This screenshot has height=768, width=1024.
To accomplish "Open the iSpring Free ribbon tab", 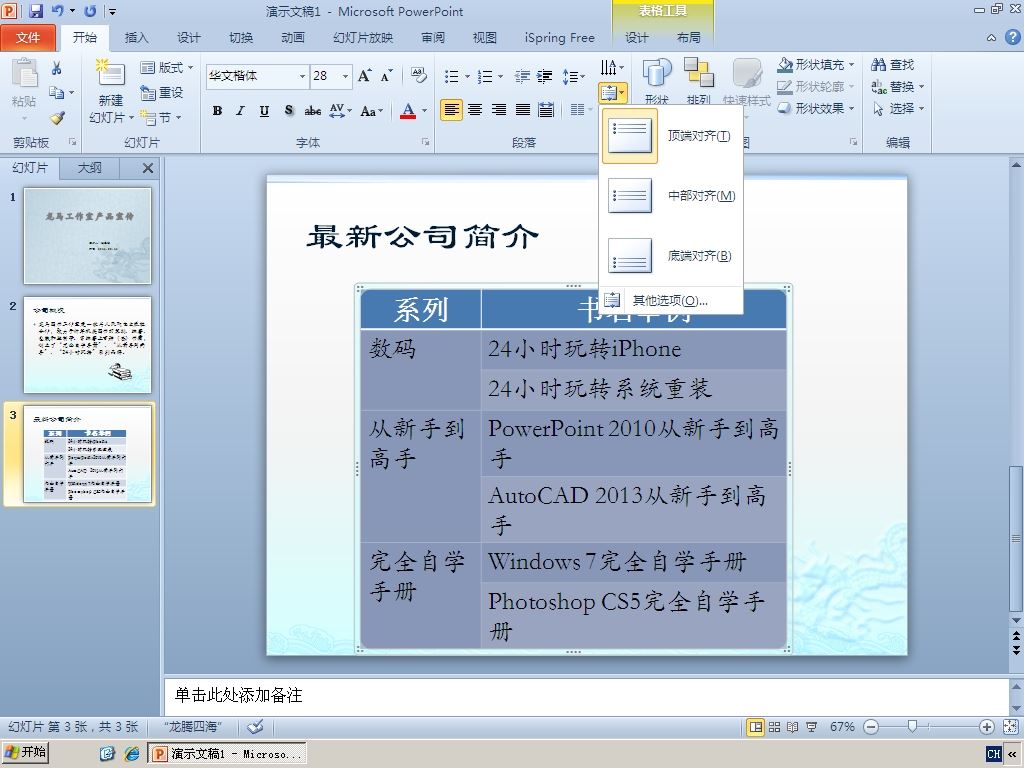I will tap(560, 38).
